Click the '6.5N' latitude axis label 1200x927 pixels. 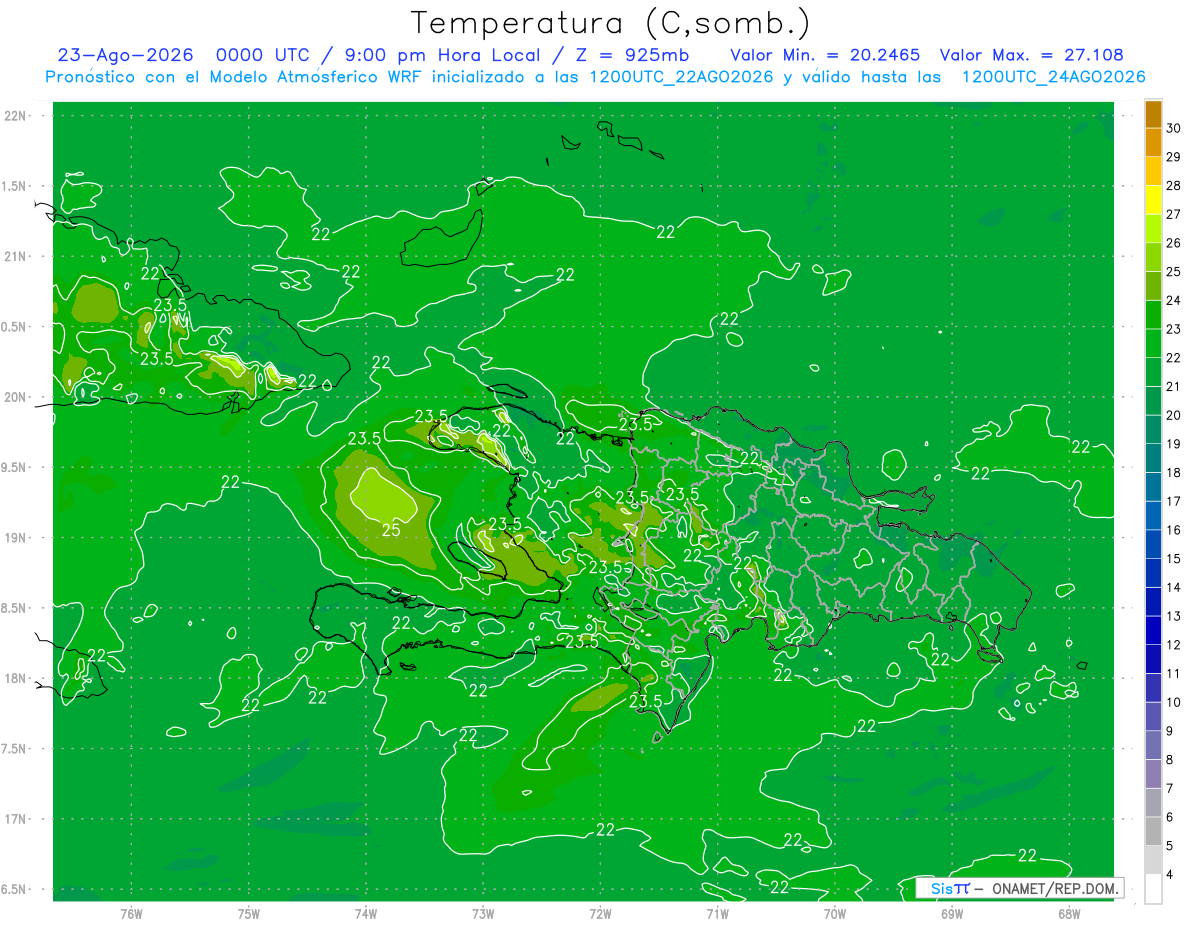pos(15,889)
